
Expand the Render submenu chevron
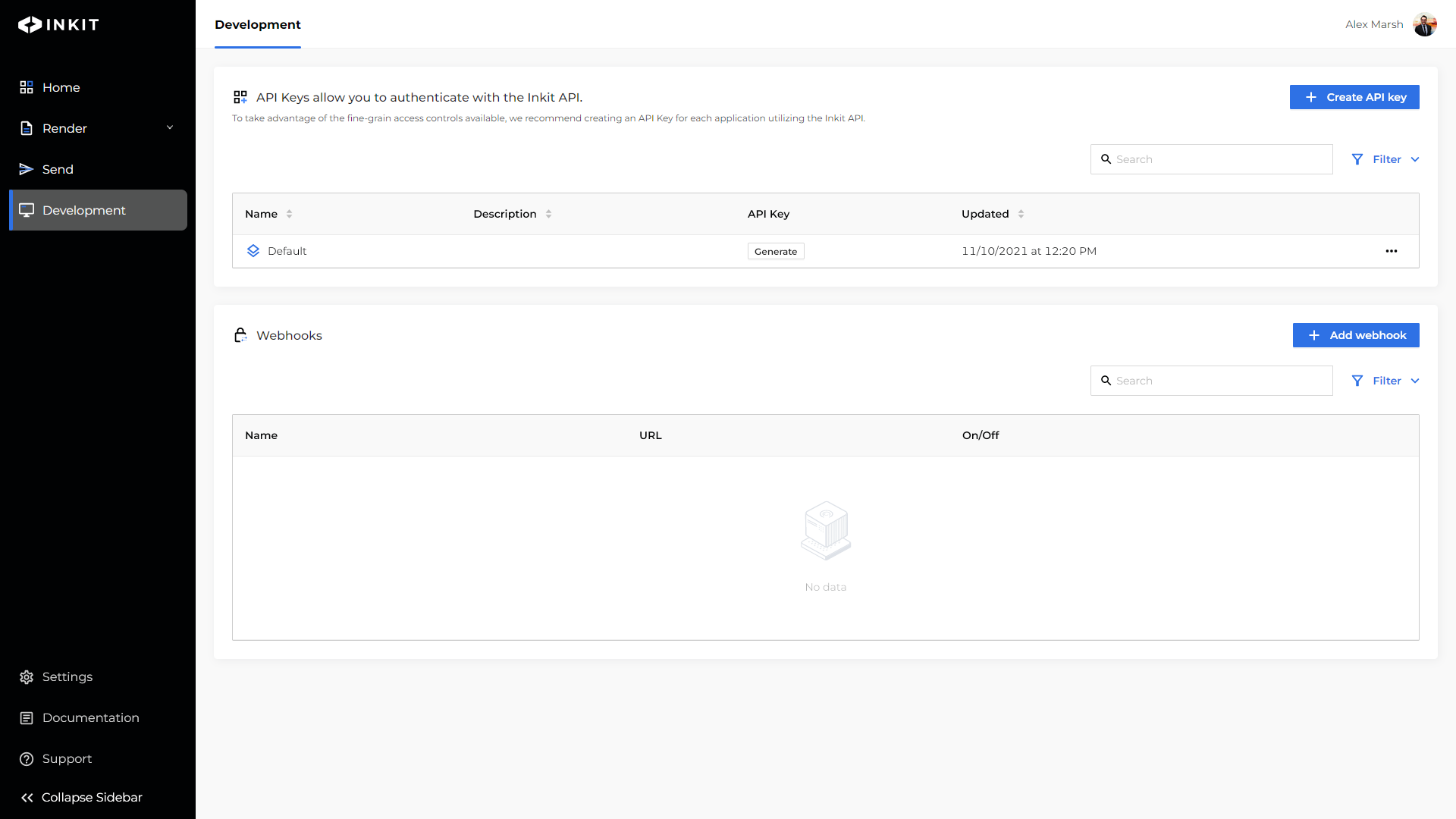pos(170,127)
